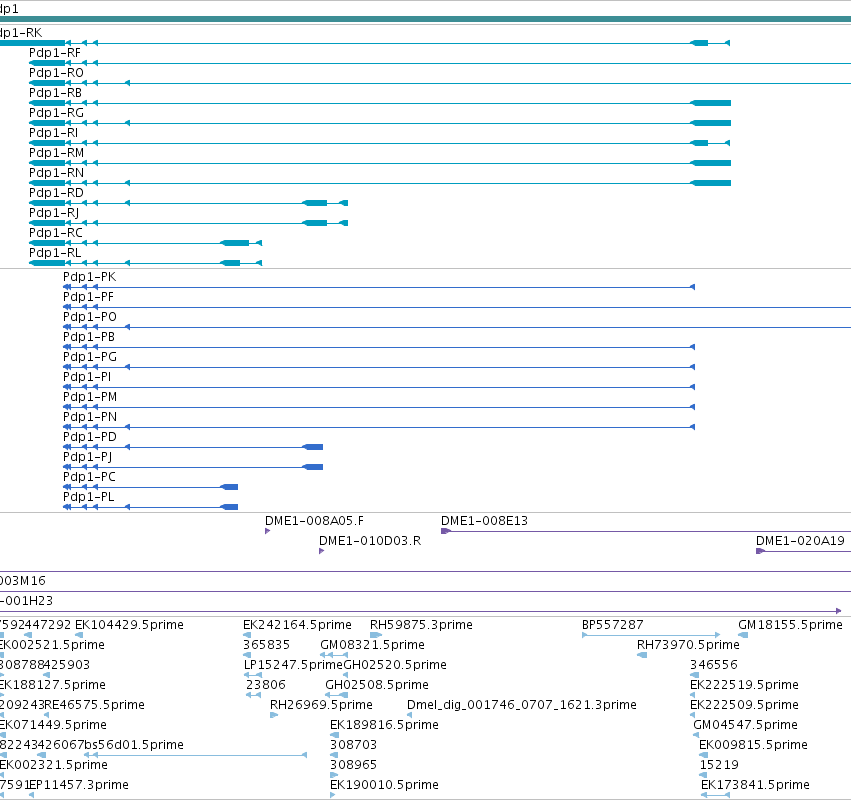Click the Pdp1-PC protein label

pos(90,477)
